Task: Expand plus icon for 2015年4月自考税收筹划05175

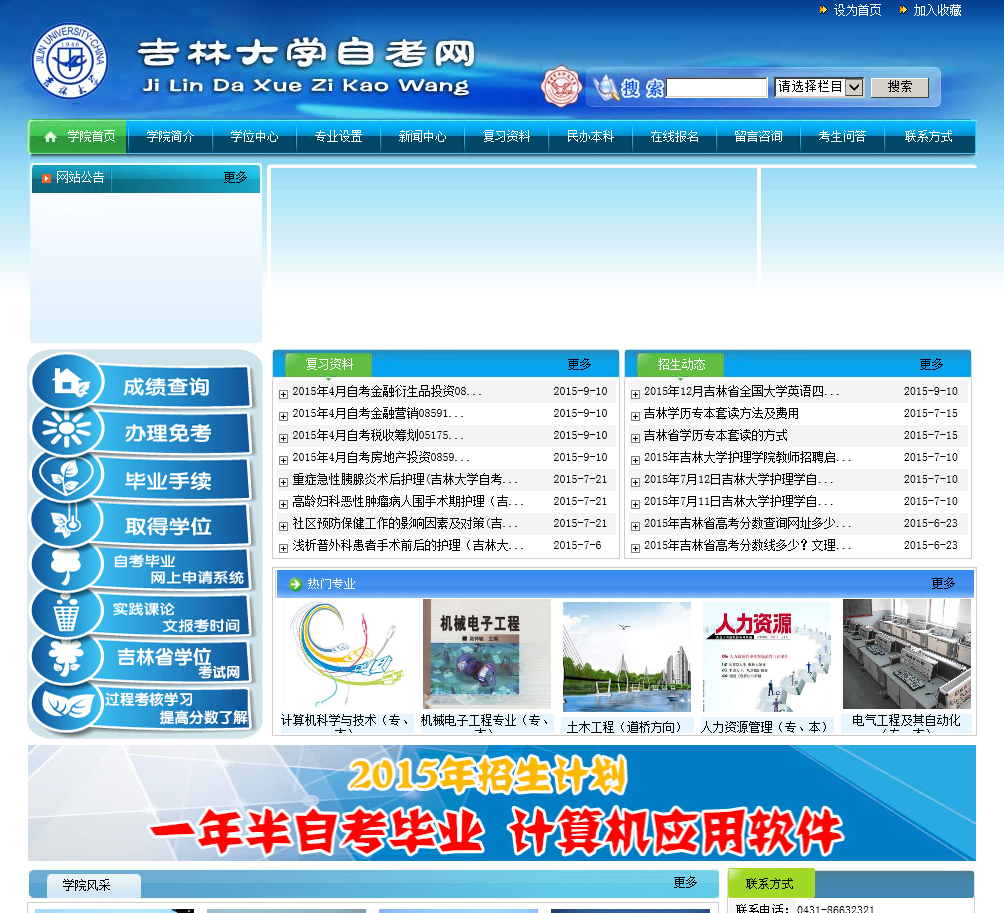Action: 283,439
